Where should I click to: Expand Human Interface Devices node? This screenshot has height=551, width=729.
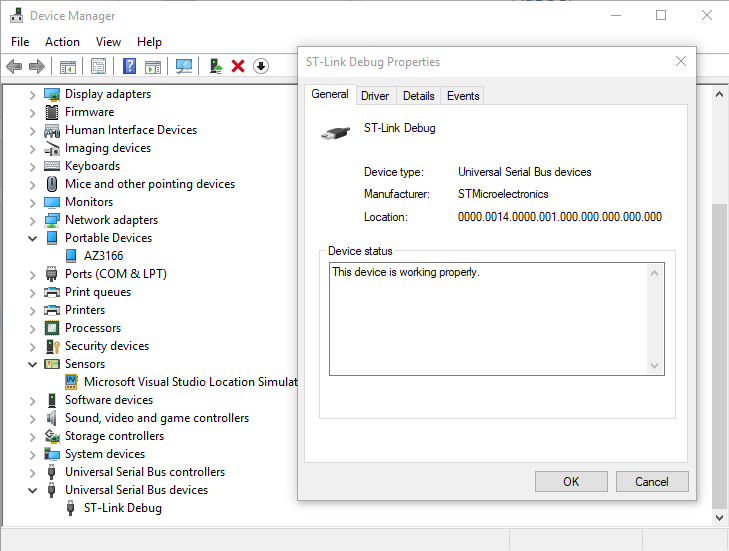32,132
